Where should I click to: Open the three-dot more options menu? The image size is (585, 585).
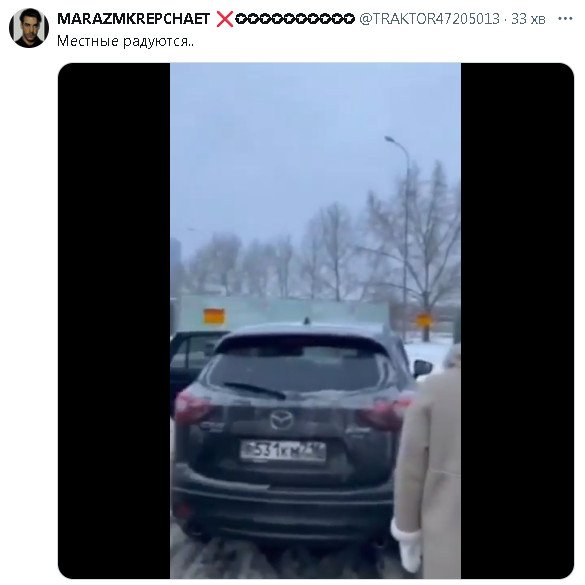(x=565, y=19)
